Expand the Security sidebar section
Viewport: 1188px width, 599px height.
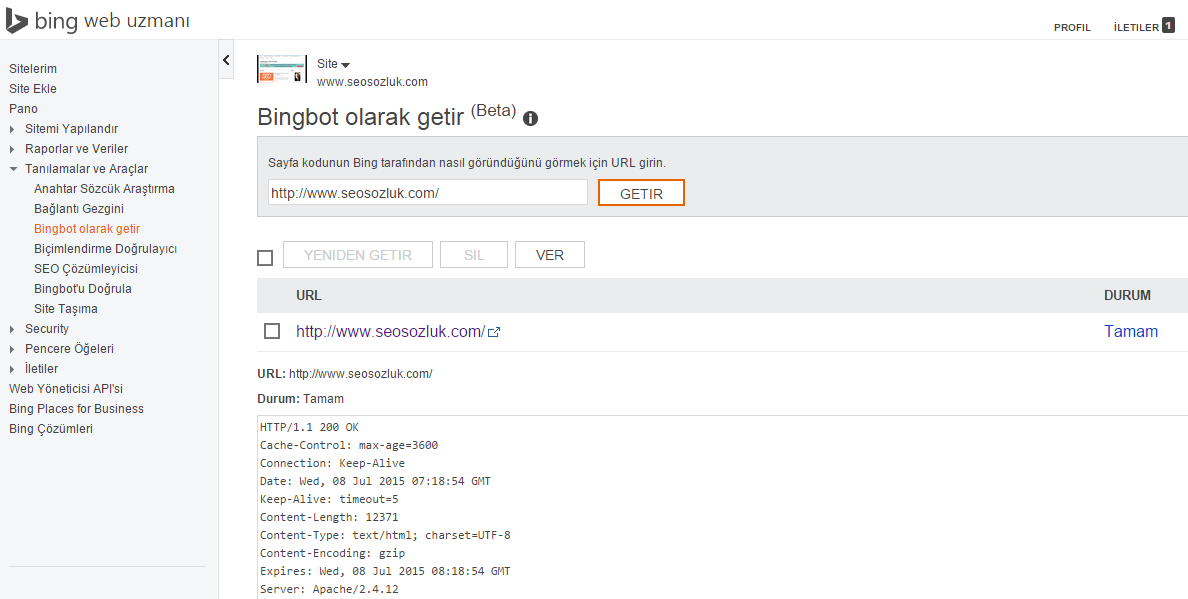(x=13, y=329)
